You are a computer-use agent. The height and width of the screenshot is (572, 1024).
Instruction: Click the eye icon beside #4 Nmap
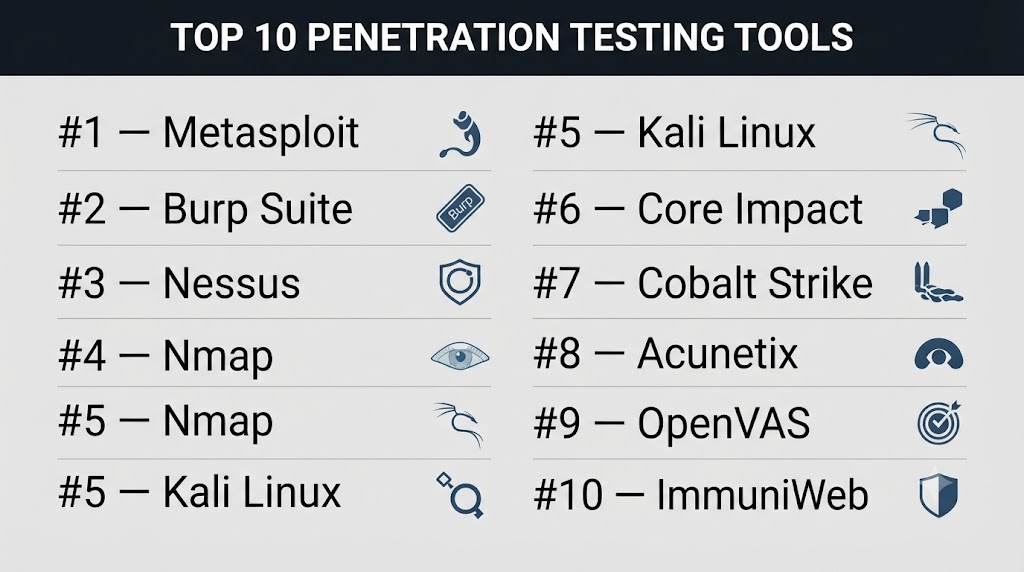(460, 357)
